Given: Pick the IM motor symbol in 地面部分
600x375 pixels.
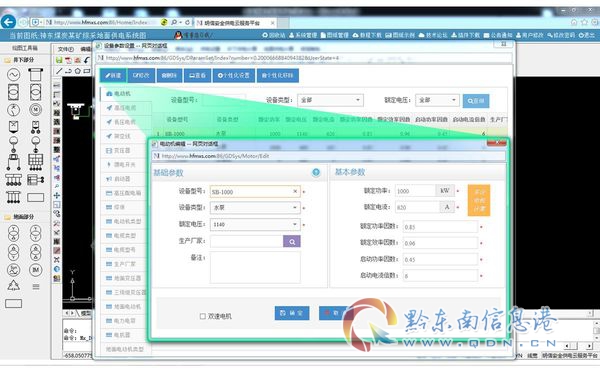Looking at the screenshot, I should [x=36, y=270].
